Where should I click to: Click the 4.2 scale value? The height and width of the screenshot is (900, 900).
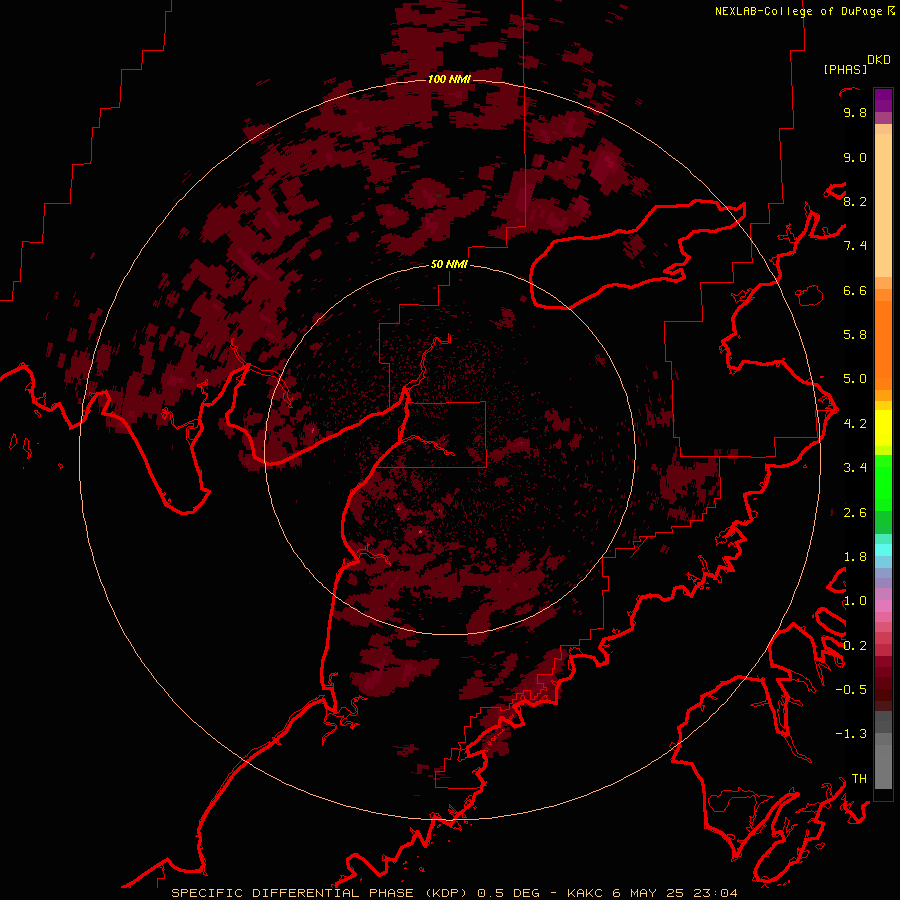tap(855, 424)
